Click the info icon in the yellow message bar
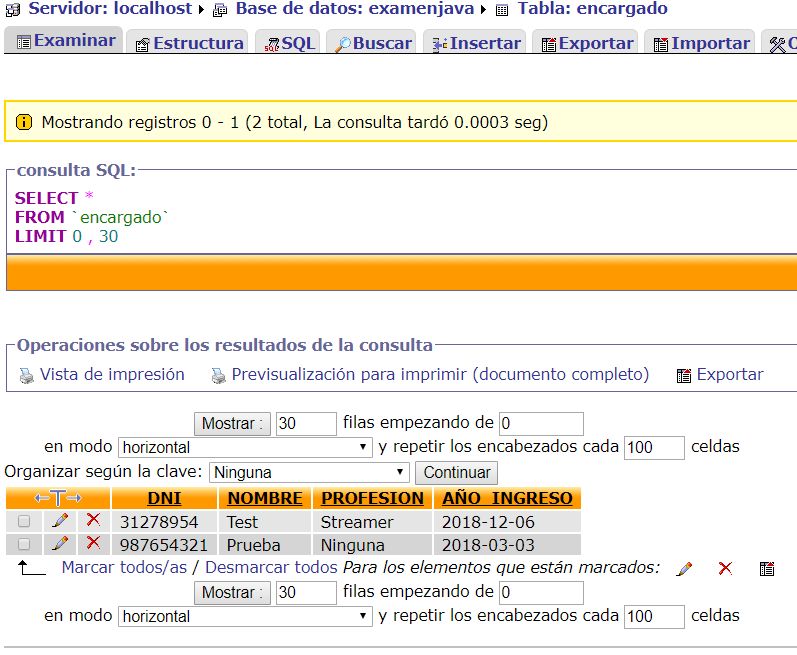This screenshot has height=655, width=797. pyautogui.click(x=23, y=122)
